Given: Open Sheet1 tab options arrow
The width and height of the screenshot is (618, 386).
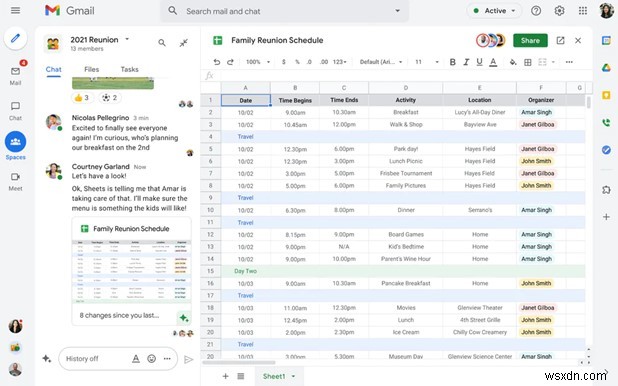Looking at the screenshot, I should (293, 376).
